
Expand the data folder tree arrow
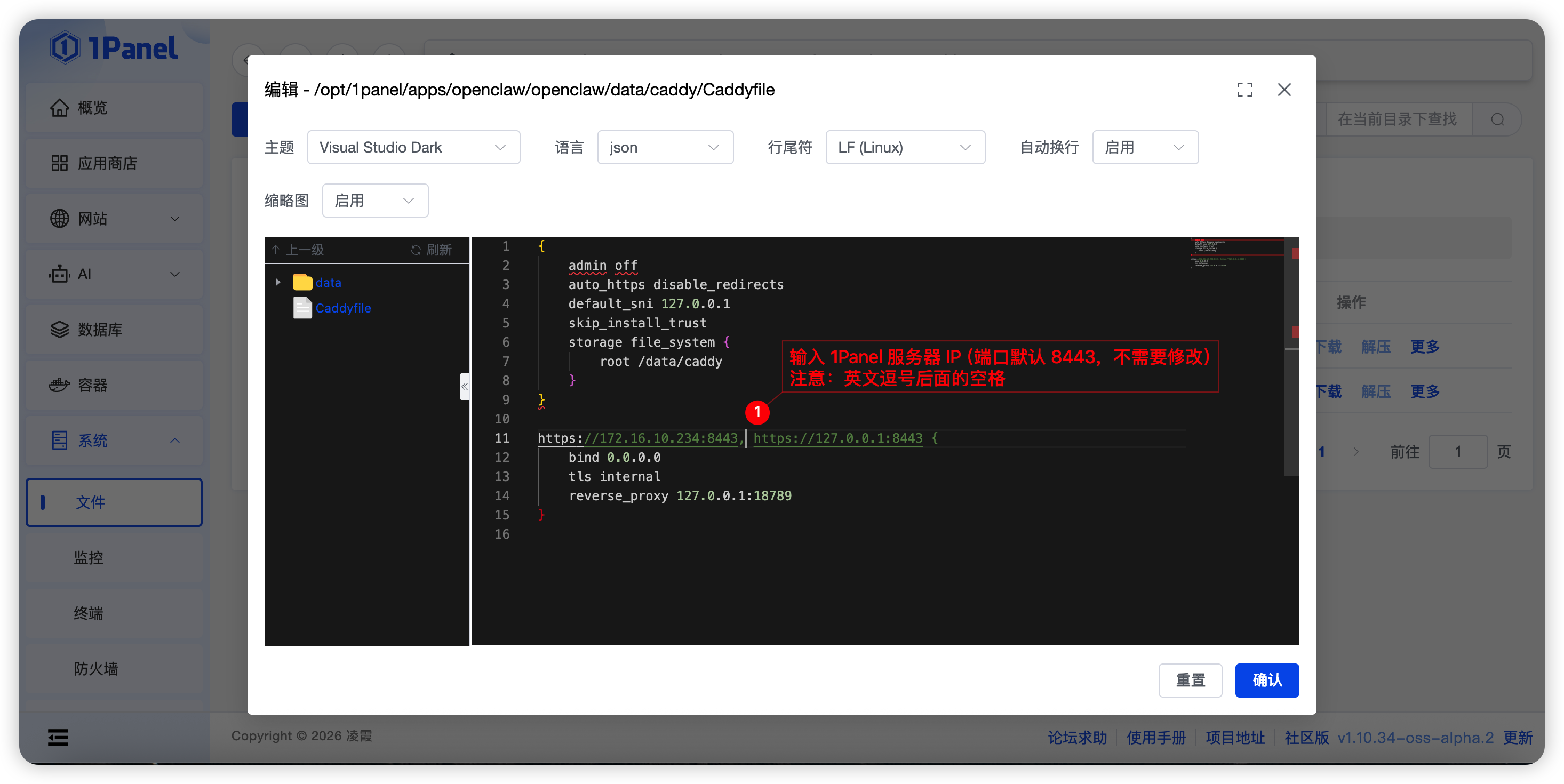point(277,282)
